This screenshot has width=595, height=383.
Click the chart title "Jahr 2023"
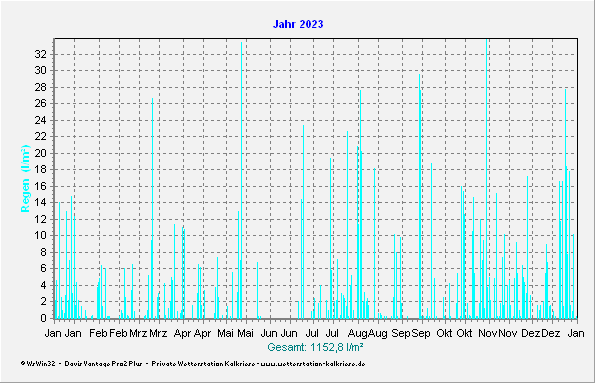click(x=298, y=24)
